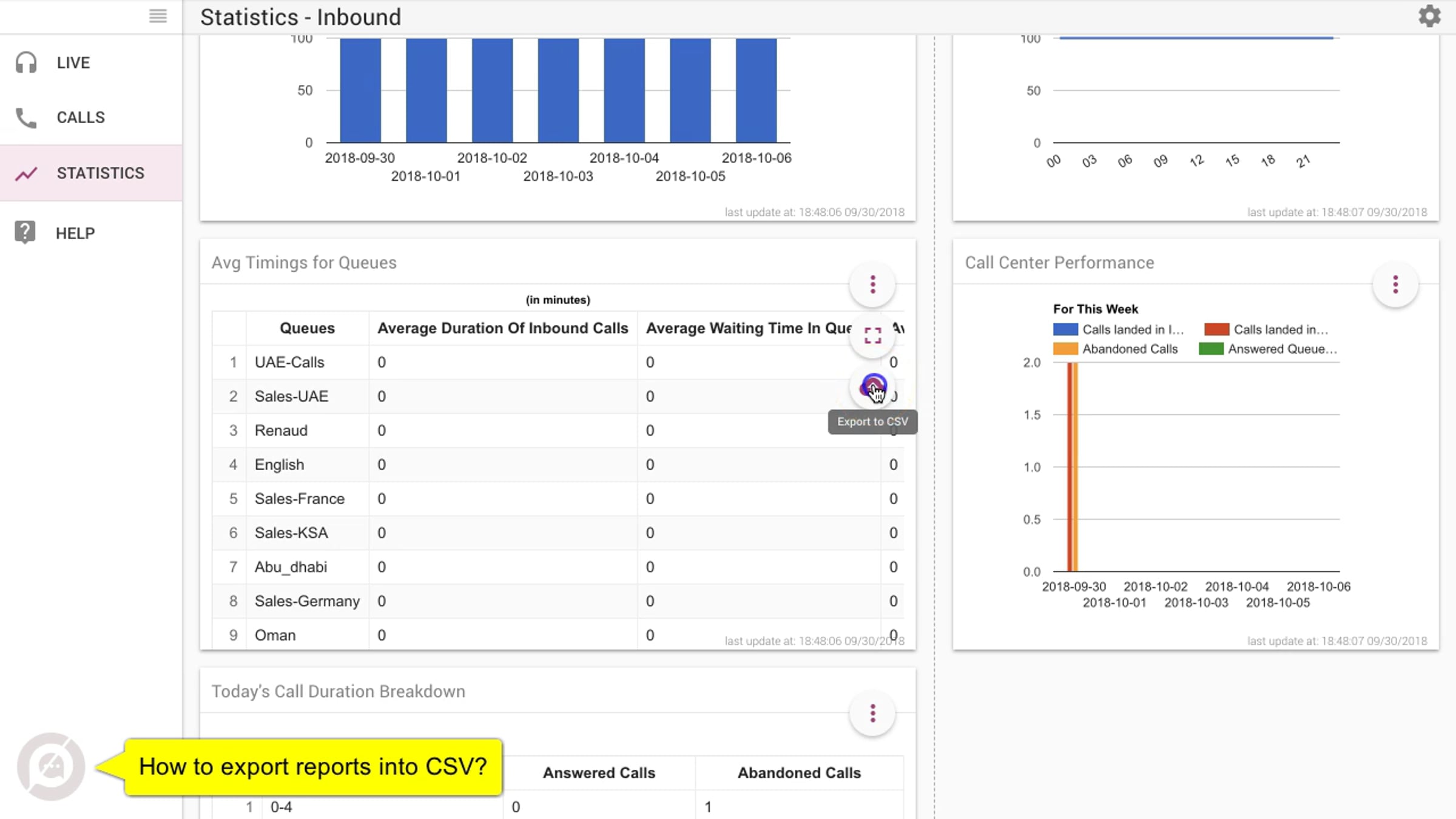The width and height of the screenshot is (1456, 819).
Task: Click the Help question mark icon
Action: (x=25, y=232)
